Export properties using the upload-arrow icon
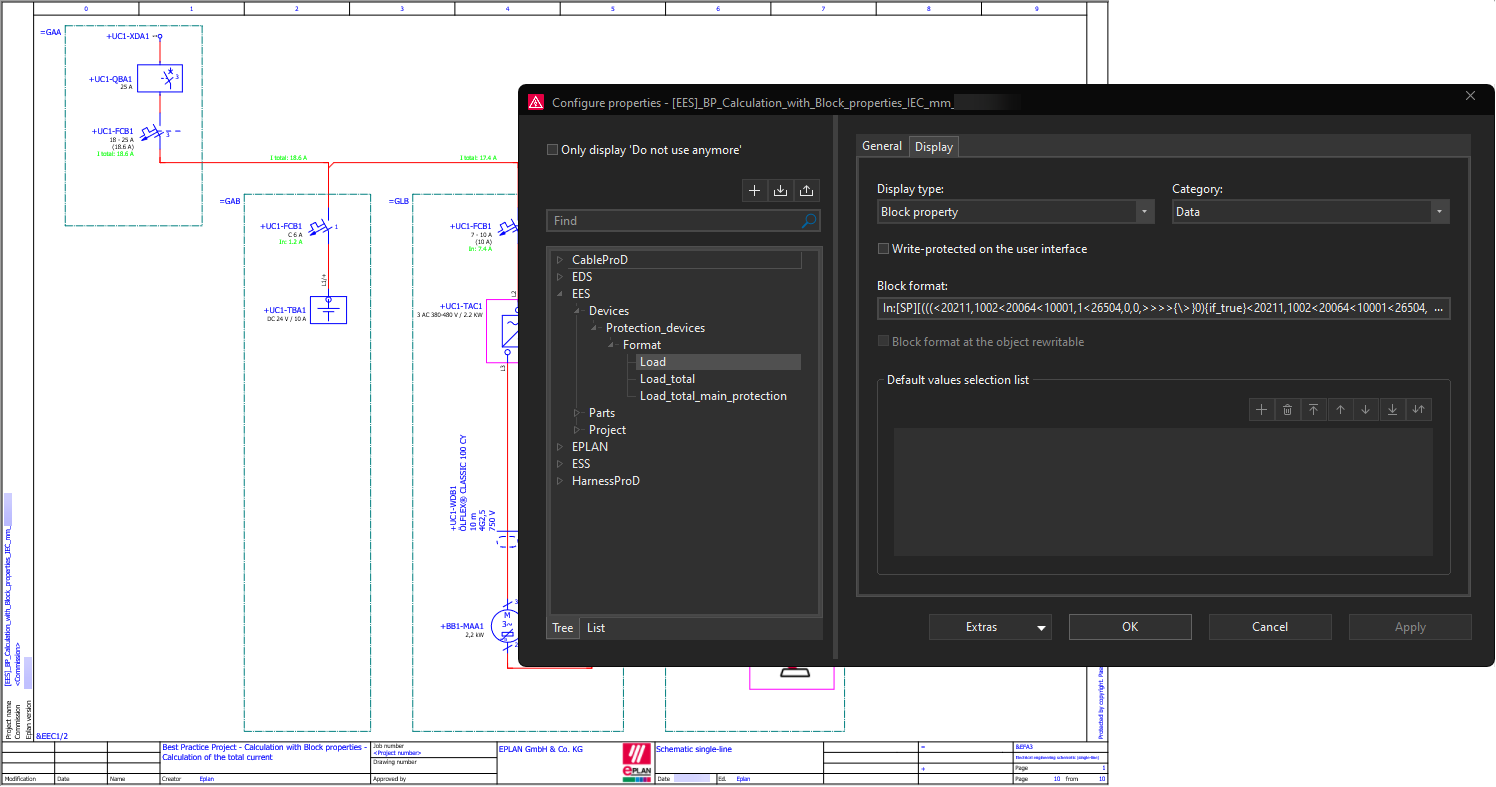This screenshot has width=1496, height=787. coord(807,190)
